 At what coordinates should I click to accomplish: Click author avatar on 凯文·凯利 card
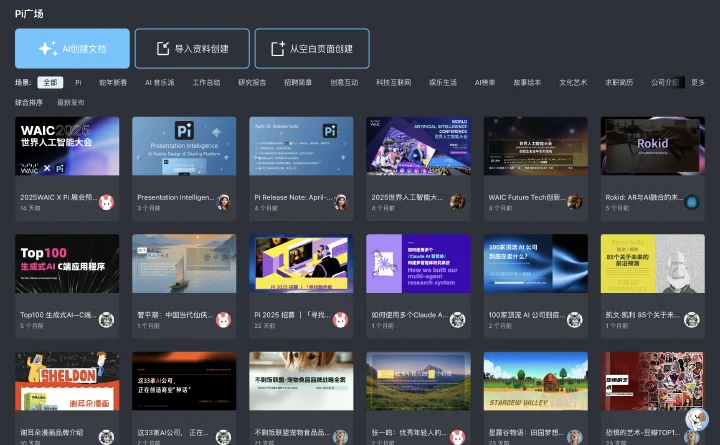coord(692,320)
